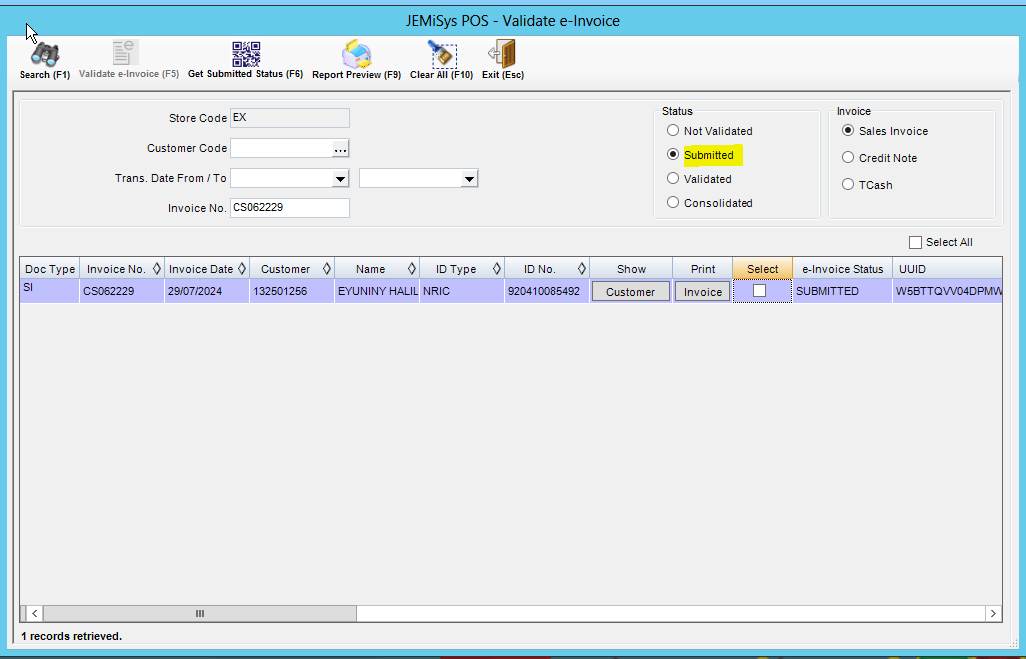Switch invoice type to Credit Note
1026x659 pixels.
tap(848, 157)
